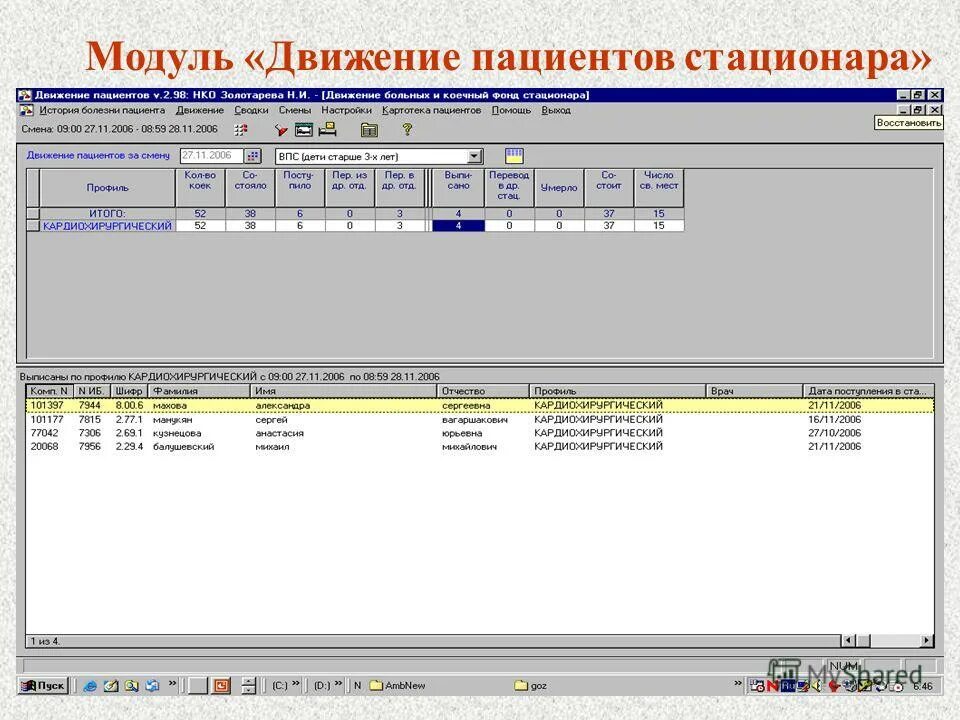The width and height of the screenshot is (960, 720).
Task: Select the highlighted row for patient махова
Action: click(300, 405)
